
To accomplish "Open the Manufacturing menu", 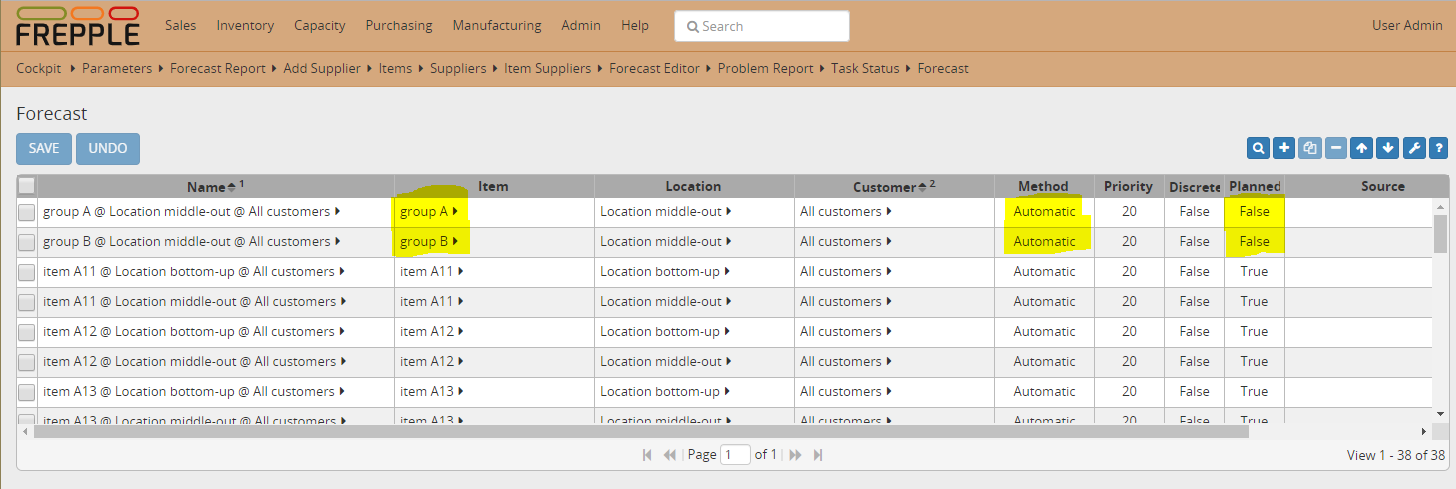I will point(496,25).
